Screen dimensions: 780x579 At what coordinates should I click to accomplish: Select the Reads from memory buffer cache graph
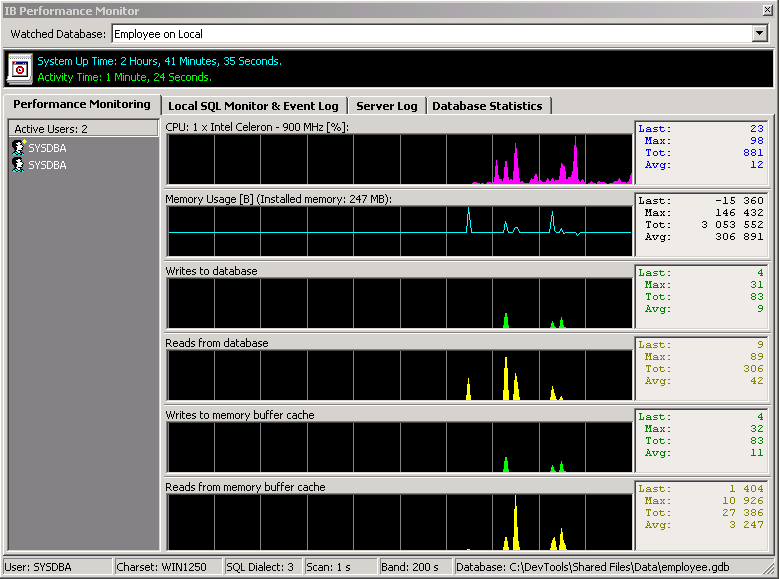coord(399,520)
